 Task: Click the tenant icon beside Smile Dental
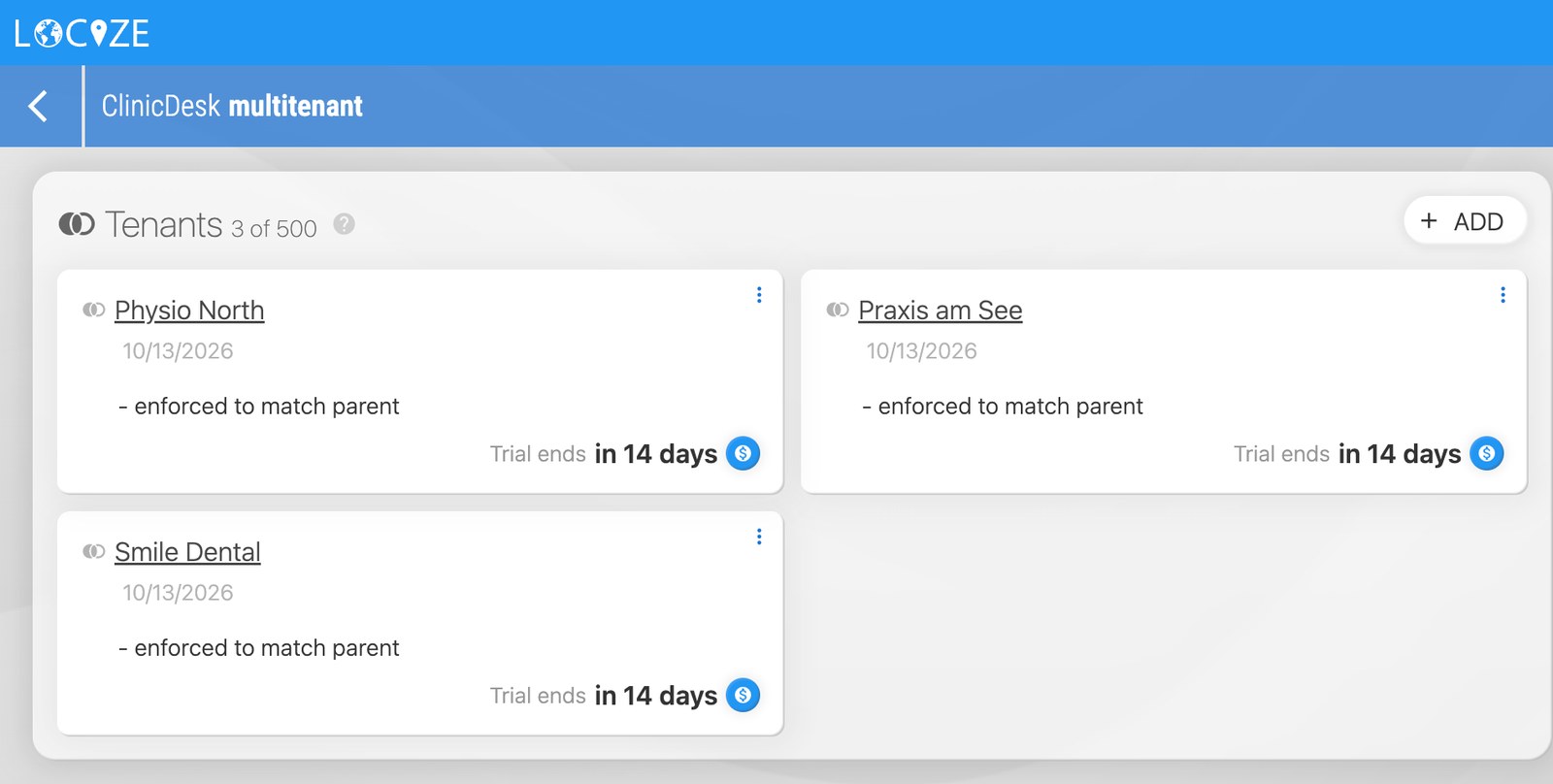click(94, 551)
